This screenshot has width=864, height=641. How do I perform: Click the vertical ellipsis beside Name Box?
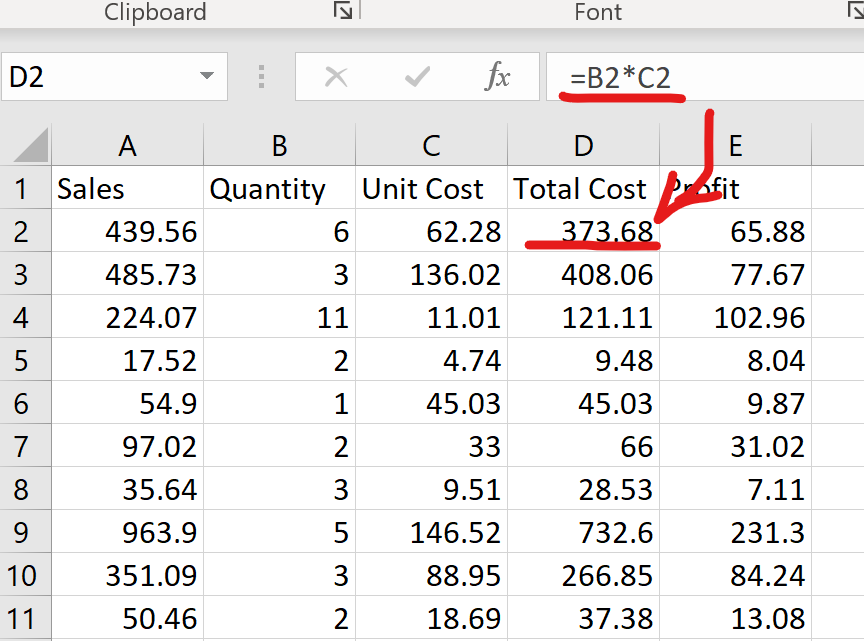(x=261, y=78)
